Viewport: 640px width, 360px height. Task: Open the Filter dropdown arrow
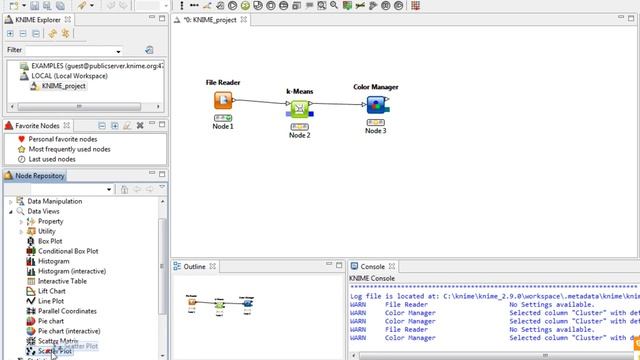point(118,51)
